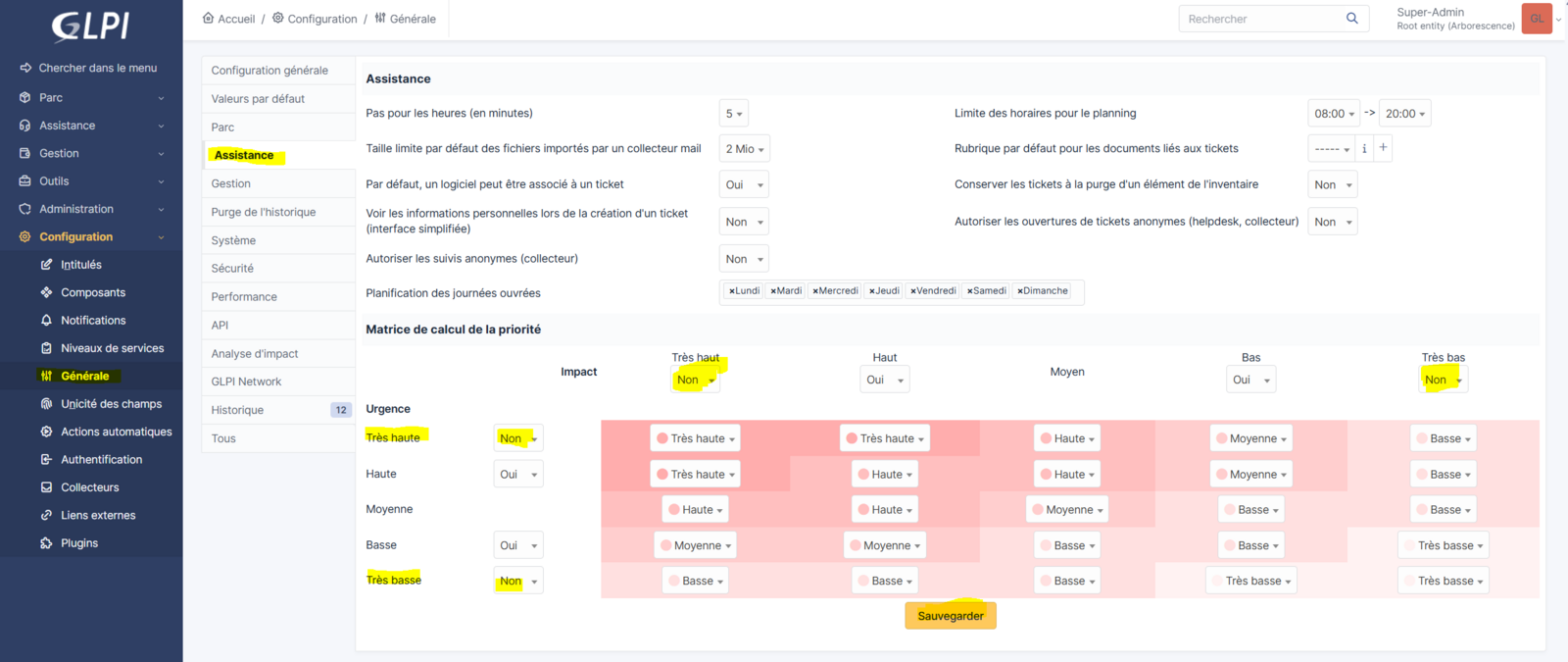Click the Super-Admin user avatar
The image size is (1568, 662).
1536,19
